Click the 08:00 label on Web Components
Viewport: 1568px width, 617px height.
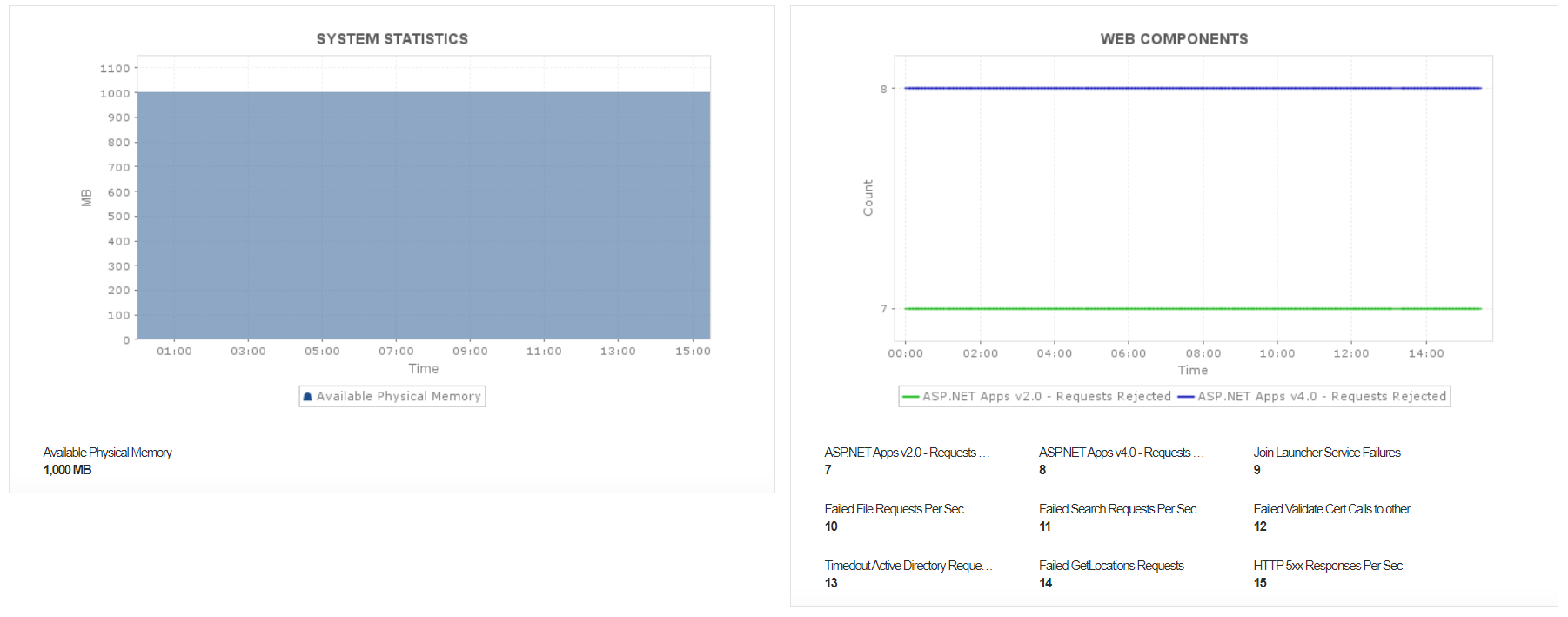click(x=1203, y=353)
